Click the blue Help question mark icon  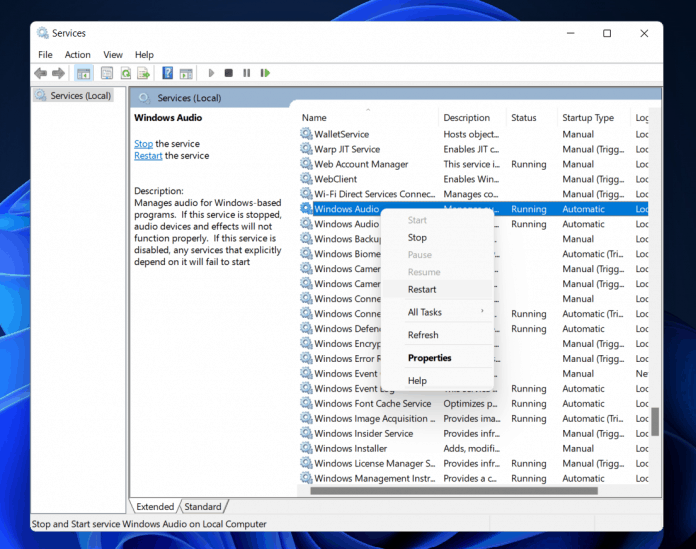(x=168, y=73)
